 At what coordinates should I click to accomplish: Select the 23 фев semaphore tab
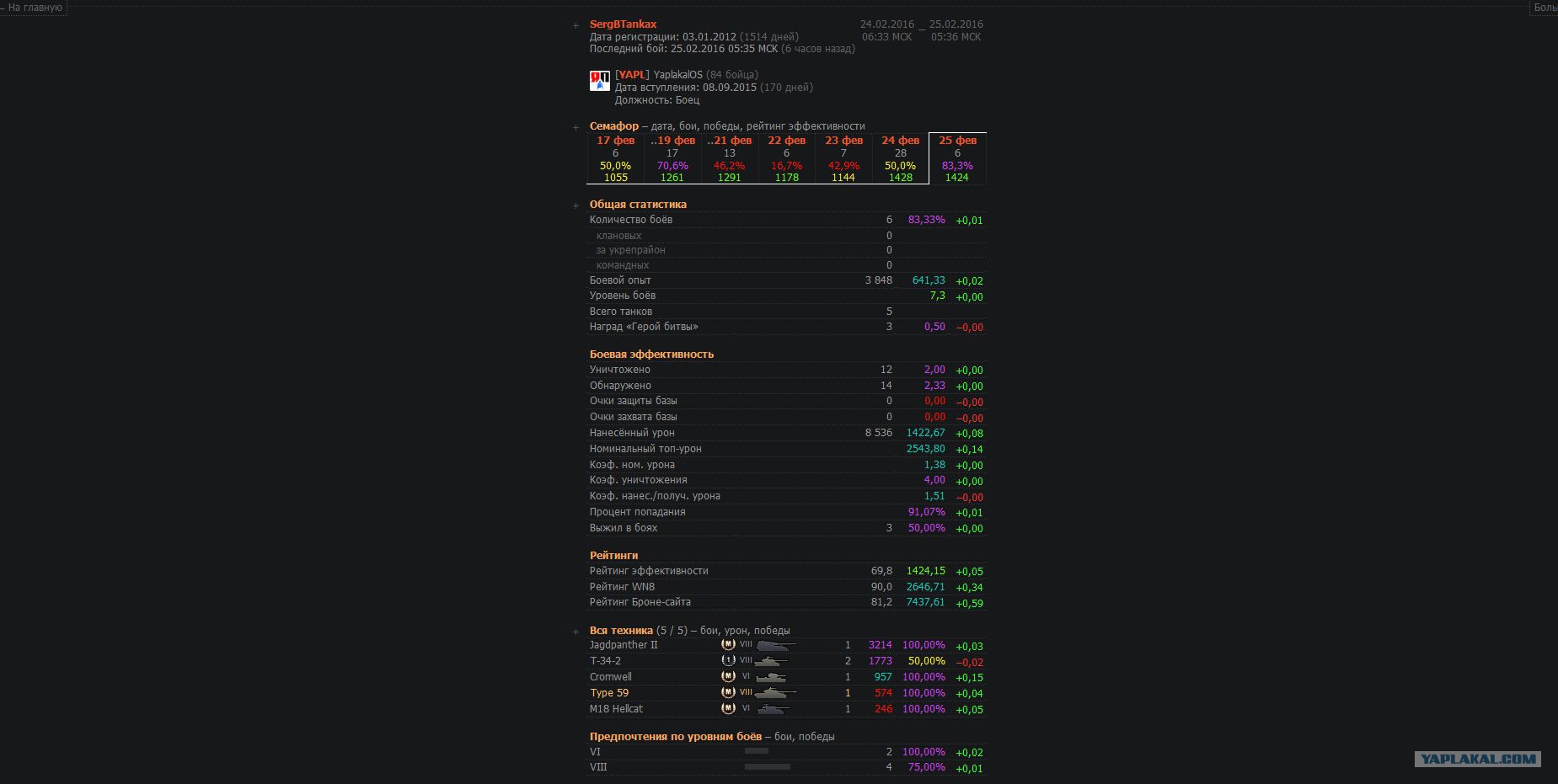point(843,158)
